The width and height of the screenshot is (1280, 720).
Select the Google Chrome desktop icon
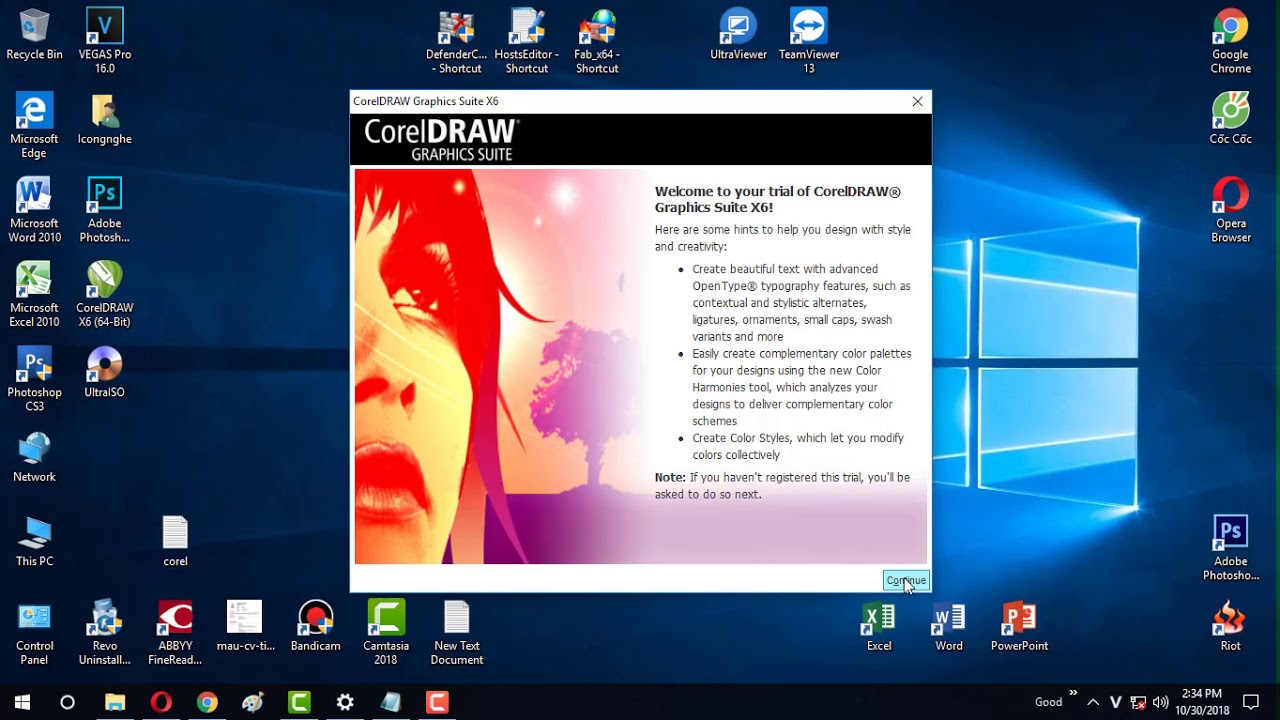[1230, 41]
